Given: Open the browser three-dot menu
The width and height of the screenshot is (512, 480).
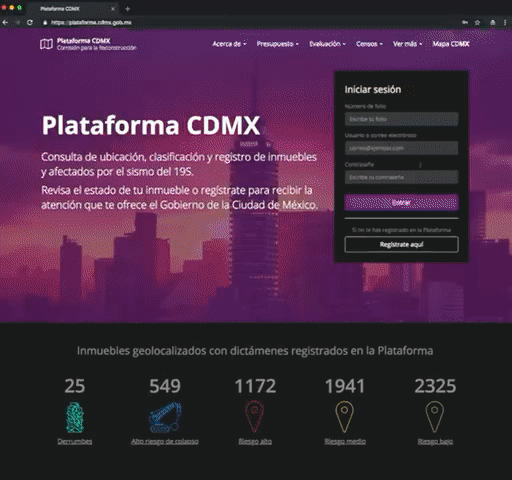Looking at the screenshot, I should [505, 22].
